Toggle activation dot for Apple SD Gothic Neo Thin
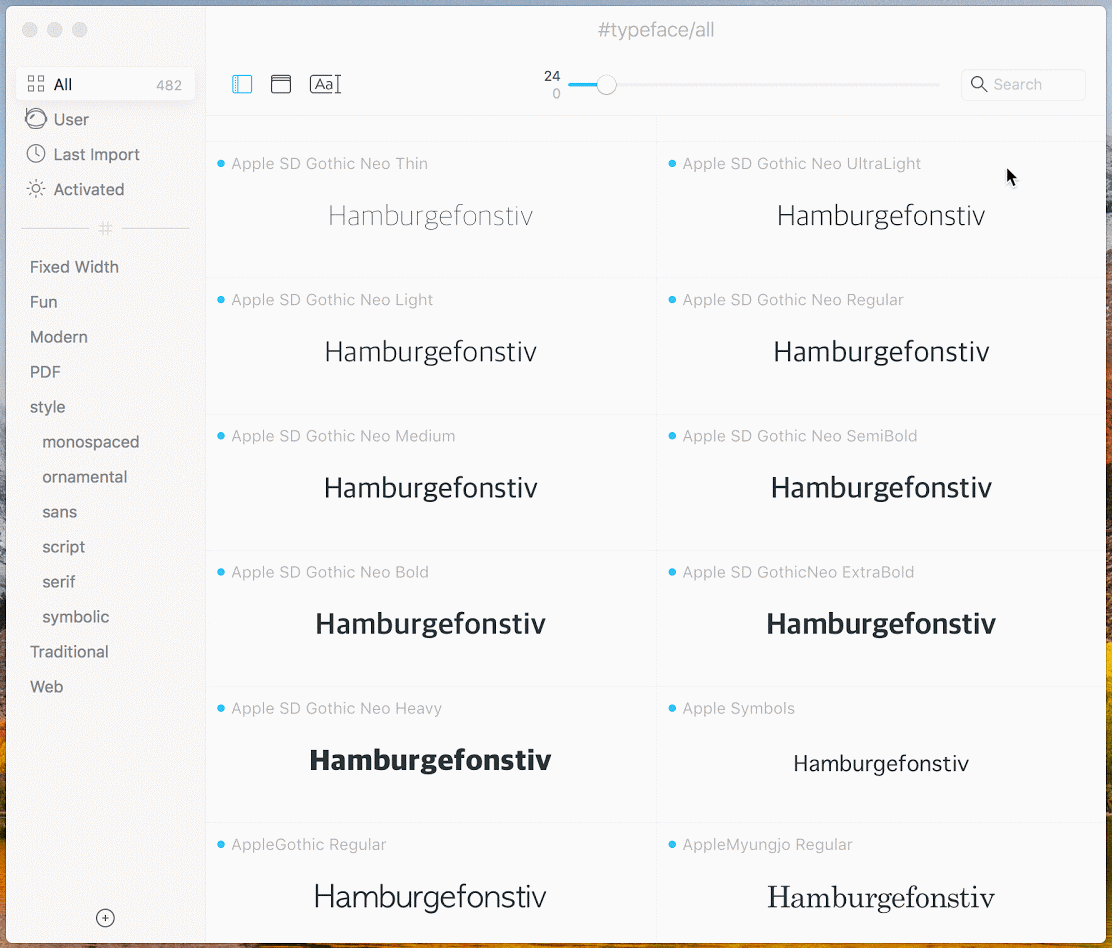1112x948 pixels. tap(221, 164)
